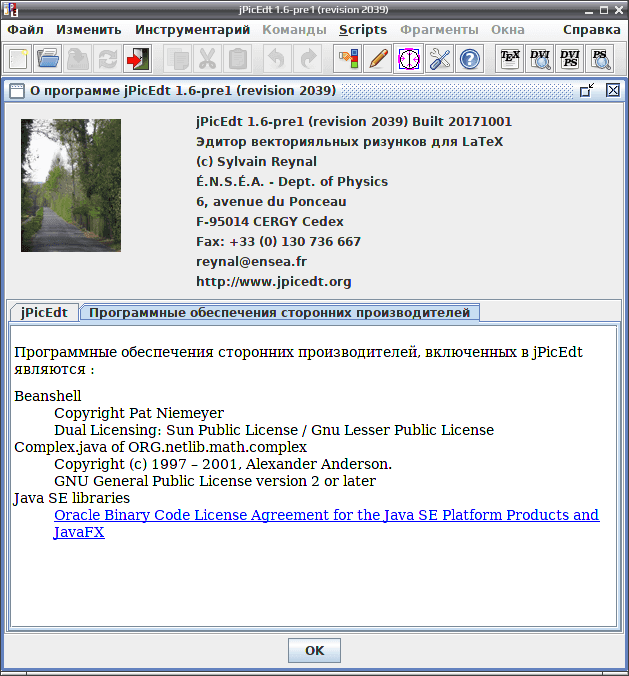
Task: Click the Java SE libraries text
Action: click(72, 498)
